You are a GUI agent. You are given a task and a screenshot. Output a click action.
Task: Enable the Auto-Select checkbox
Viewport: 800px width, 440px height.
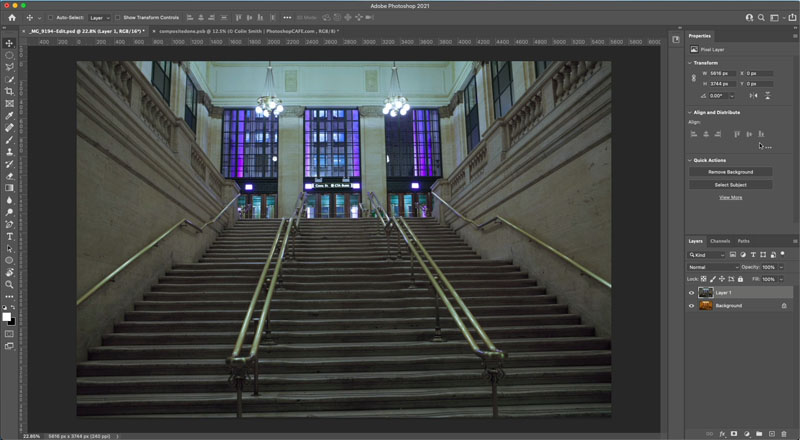tap(50, 17)
